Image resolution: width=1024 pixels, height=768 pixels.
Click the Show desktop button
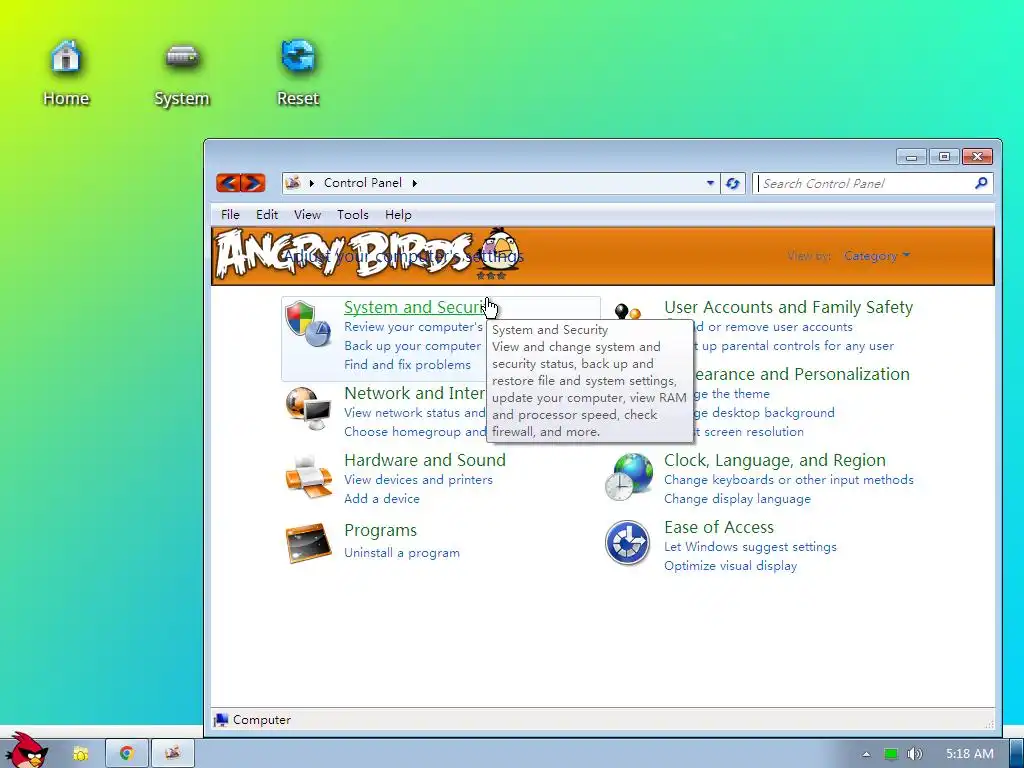pos(1017,754)
